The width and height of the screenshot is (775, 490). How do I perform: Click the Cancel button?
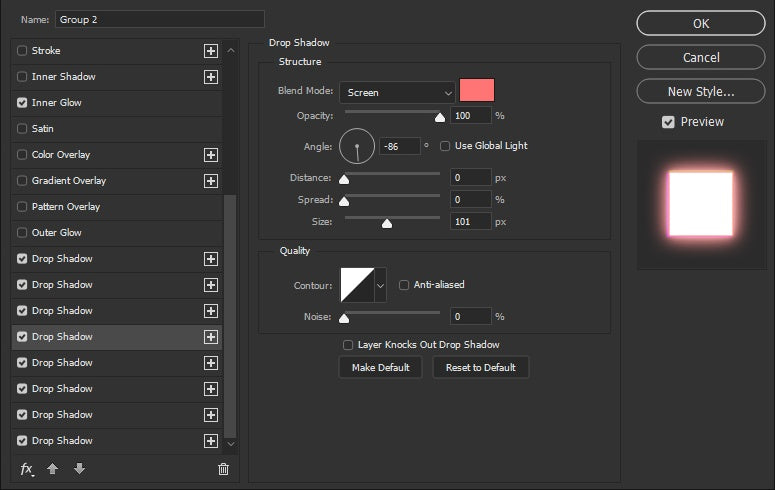pyautogui.click(x=701, y=57)
